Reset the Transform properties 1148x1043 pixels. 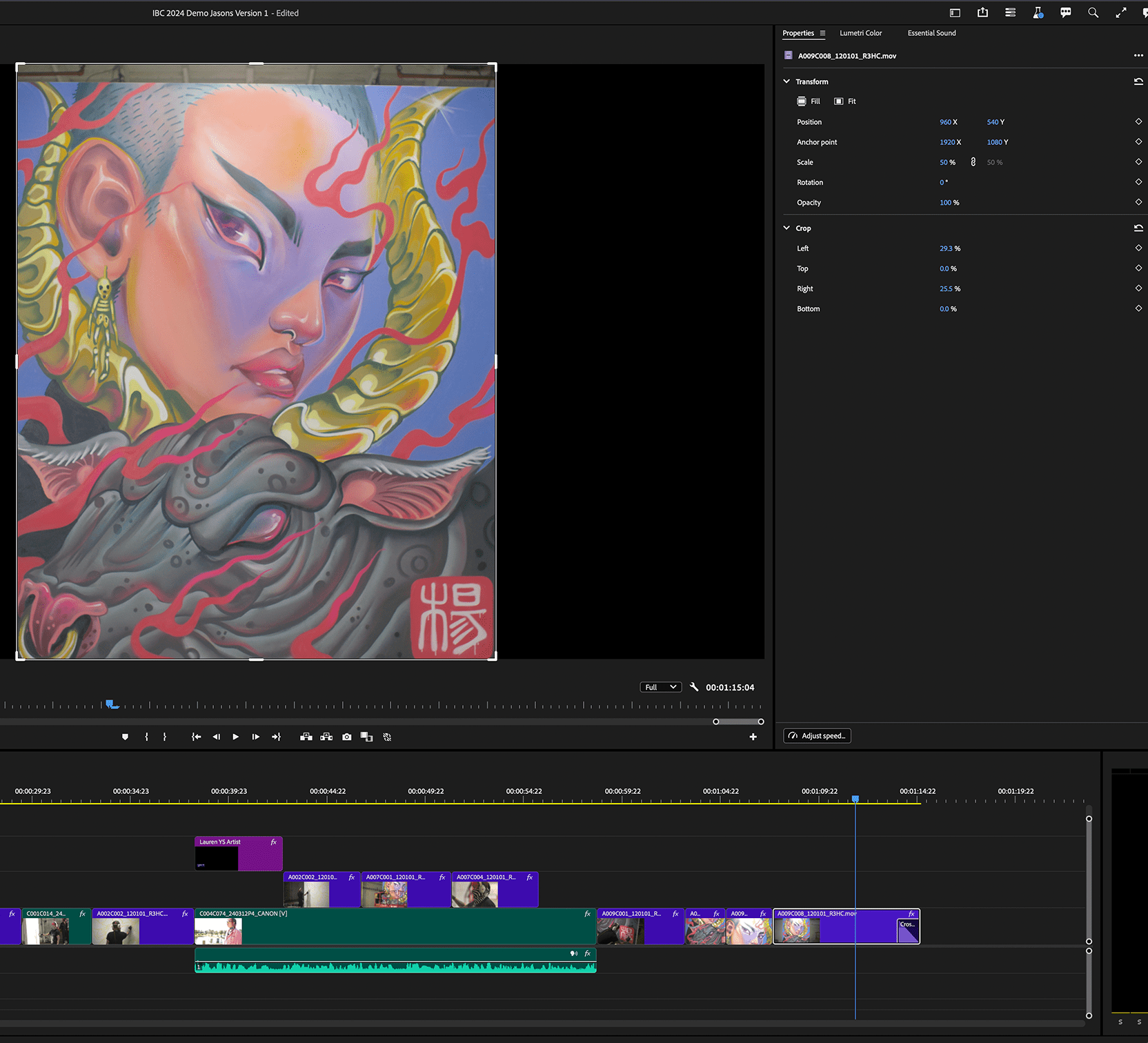1138,81
